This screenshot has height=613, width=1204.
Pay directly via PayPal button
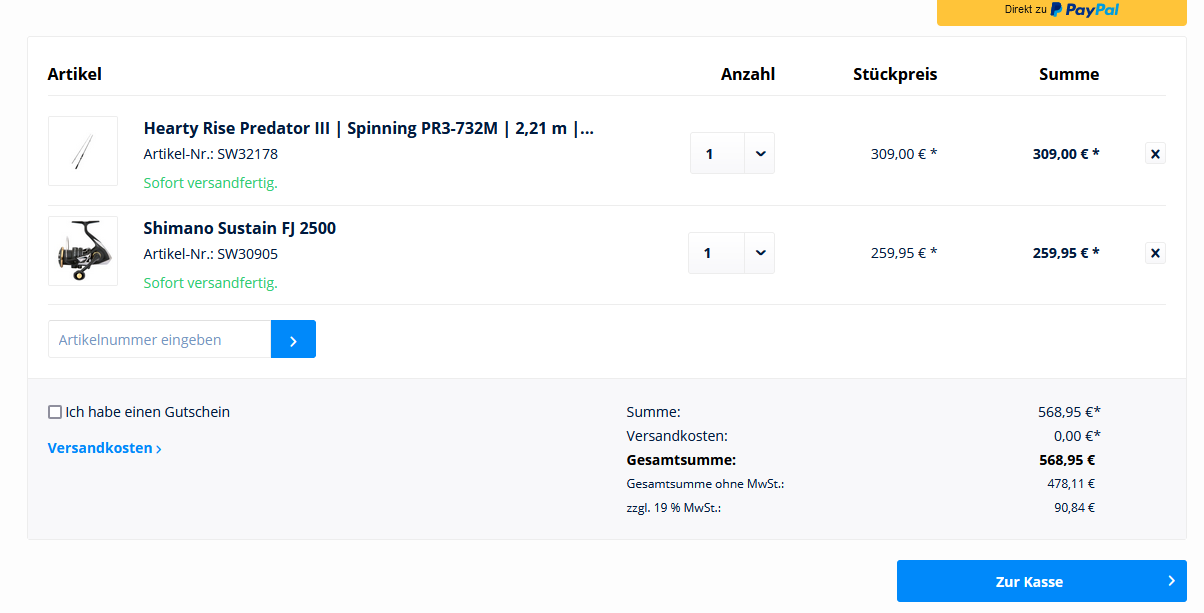(1061, 10)
